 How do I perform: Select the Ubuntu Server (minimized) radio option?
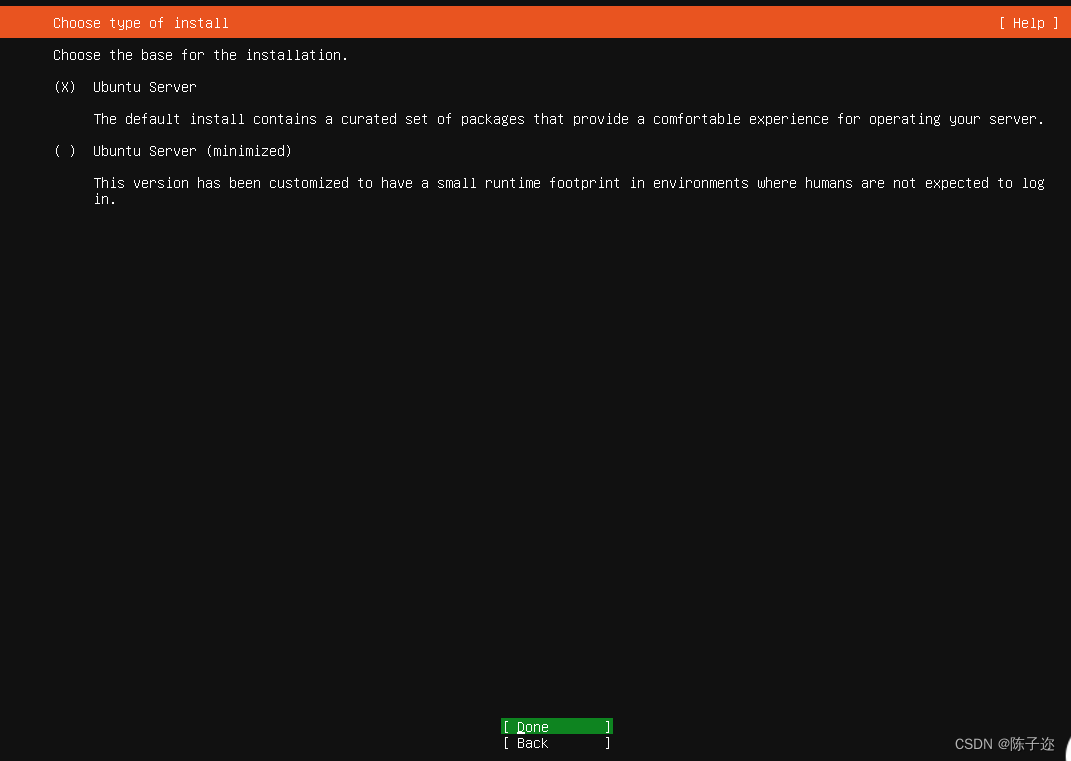tap(65, 151)
